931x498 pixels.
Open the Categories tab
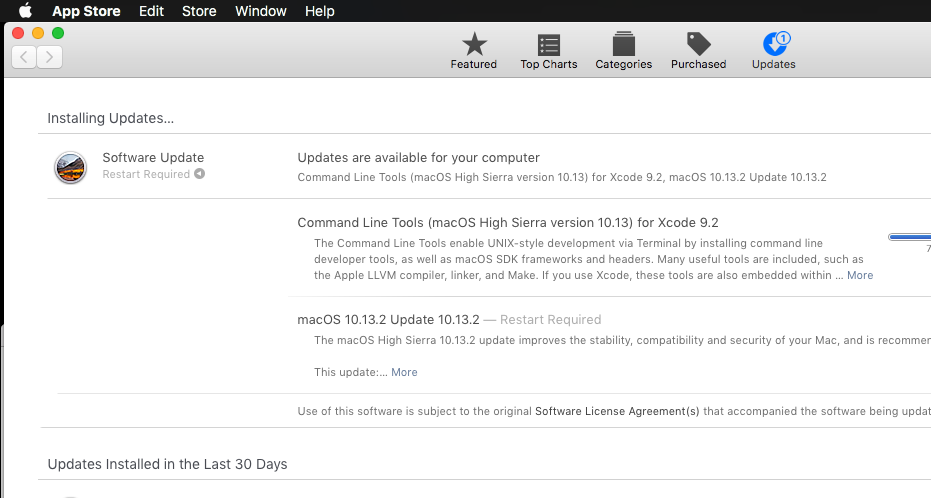623,51
